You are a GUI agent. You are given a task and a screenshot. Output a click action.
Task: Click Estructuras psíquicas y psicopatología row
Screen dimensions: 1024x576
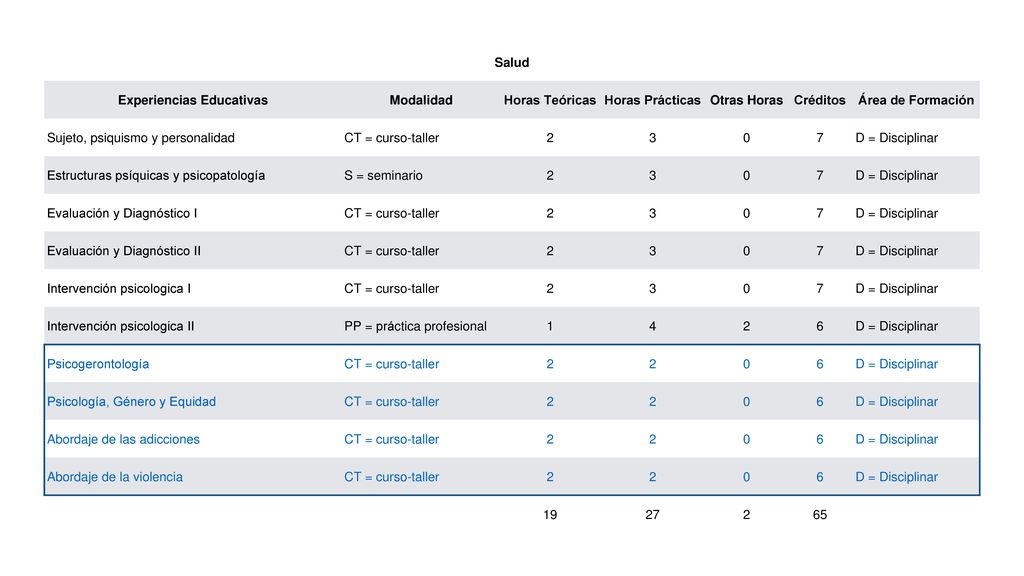click(512, 175)
